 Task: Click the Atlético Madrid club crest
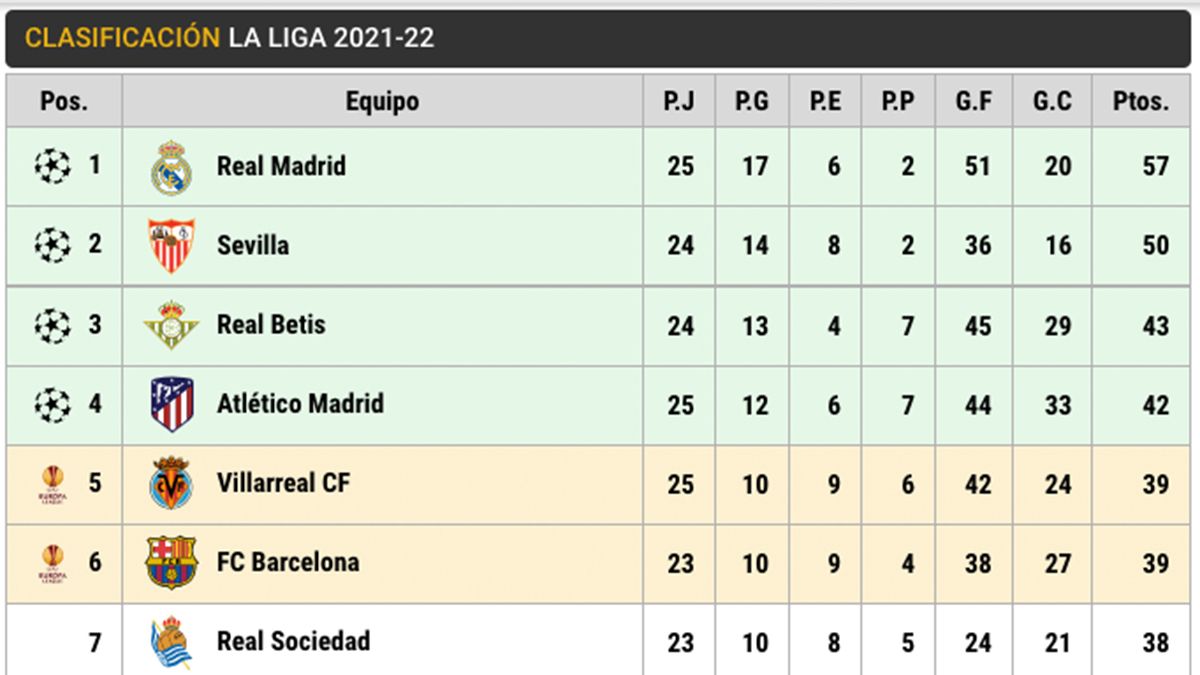click(x=171, y=404)
